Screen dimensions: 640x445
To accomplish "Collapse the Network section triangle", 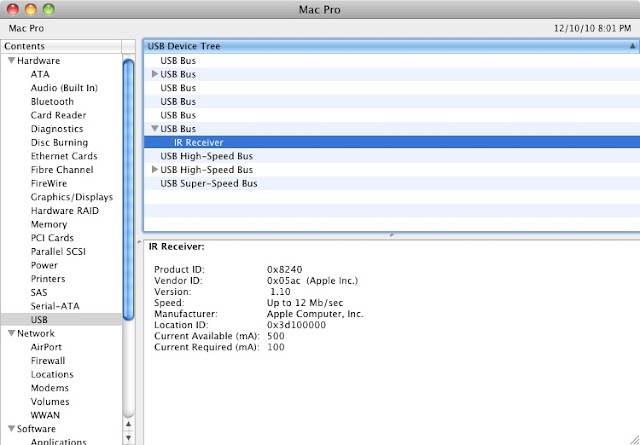I will coord(11,333).
